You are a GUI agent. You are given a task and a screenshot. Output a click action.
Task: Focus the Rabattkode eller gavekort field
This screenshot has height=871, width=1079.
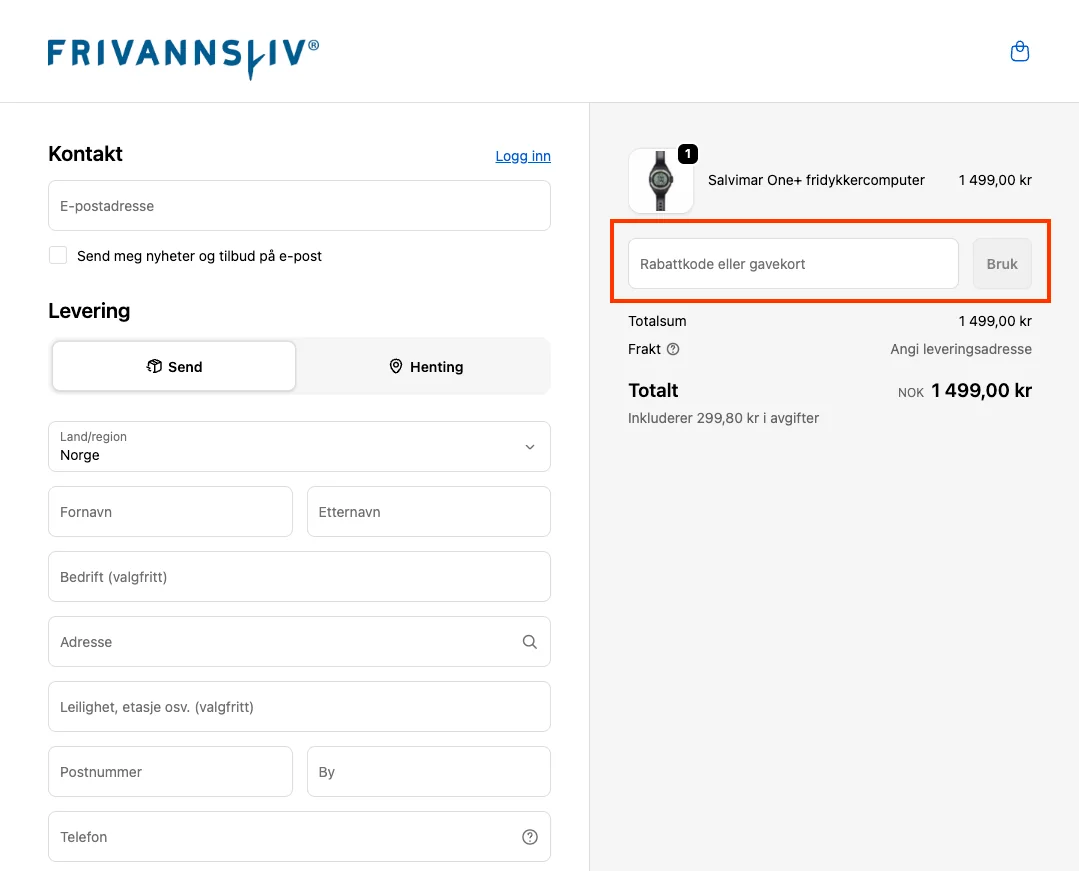pos(793,264)
